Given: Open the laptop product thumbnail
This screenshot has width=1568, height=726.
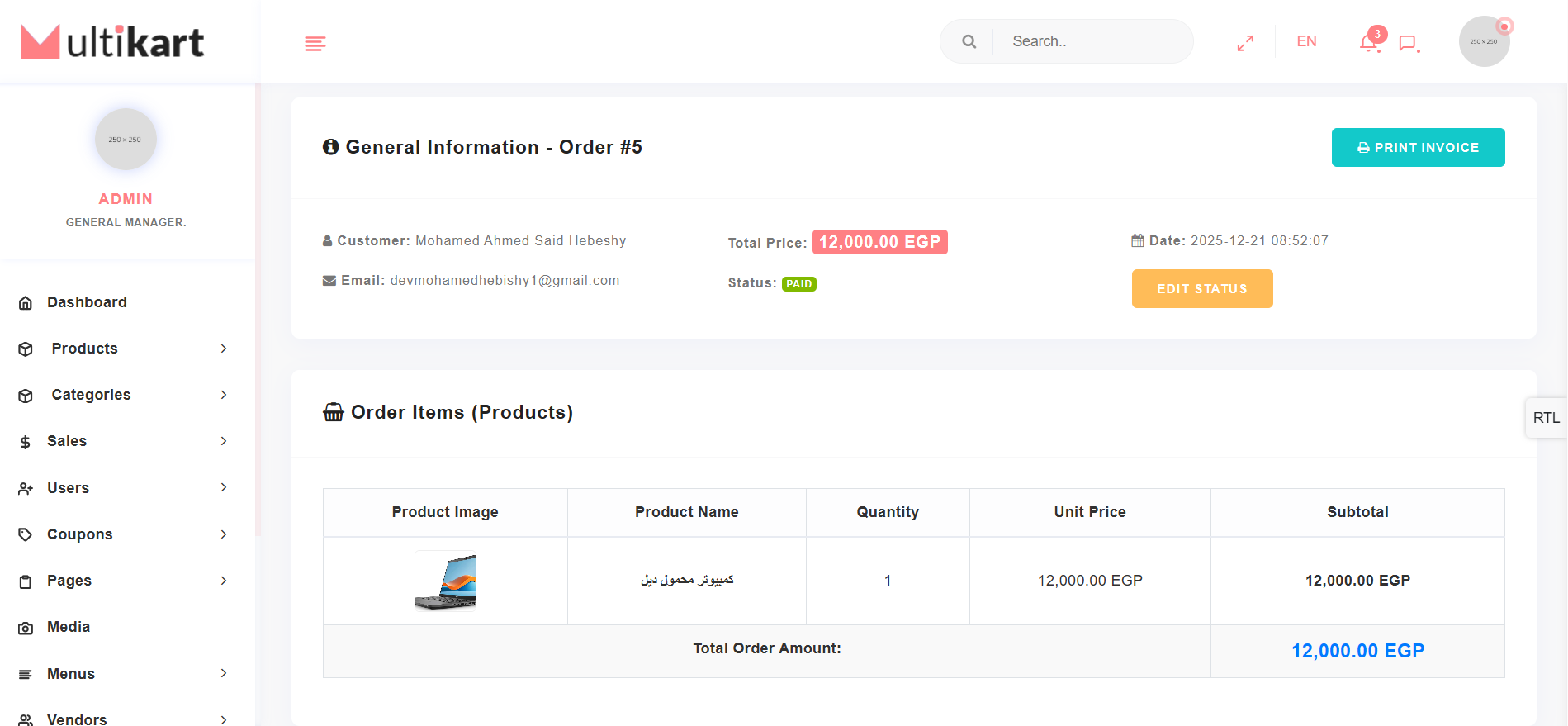Looking at the screenshot, I should pos(445,581).
